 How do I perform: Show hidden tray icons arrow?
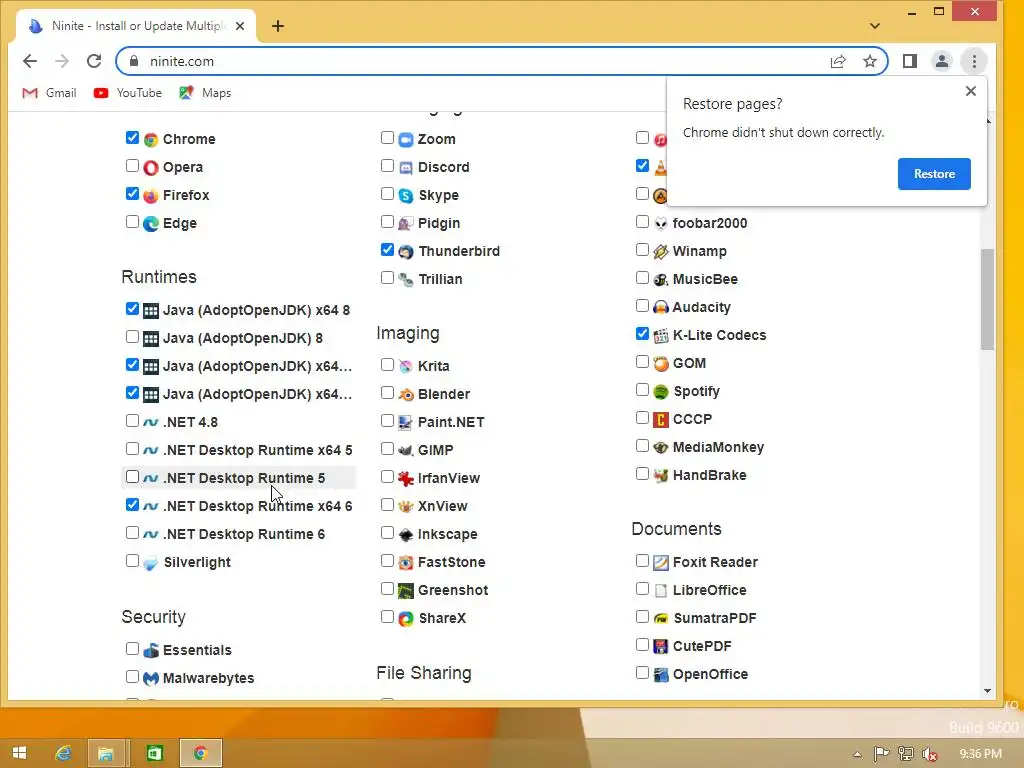point(857,755)
